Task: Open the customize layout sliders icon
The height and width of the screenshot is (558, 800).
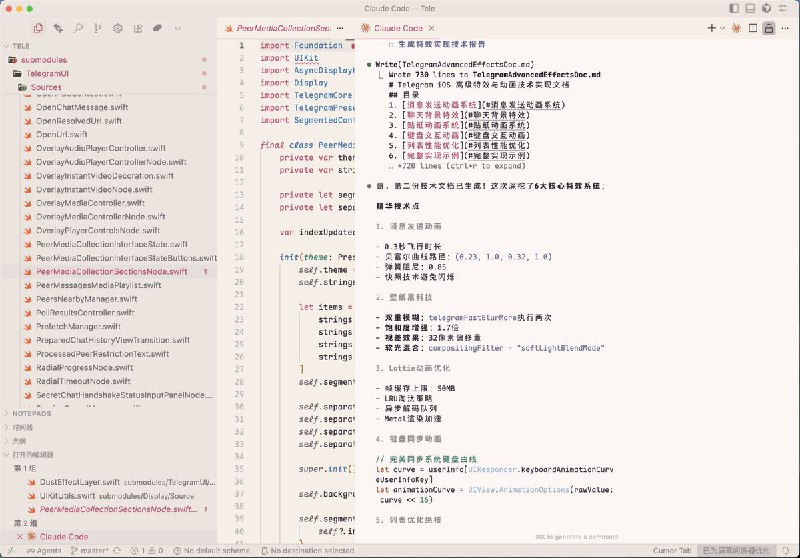Action: coord(783,8)
